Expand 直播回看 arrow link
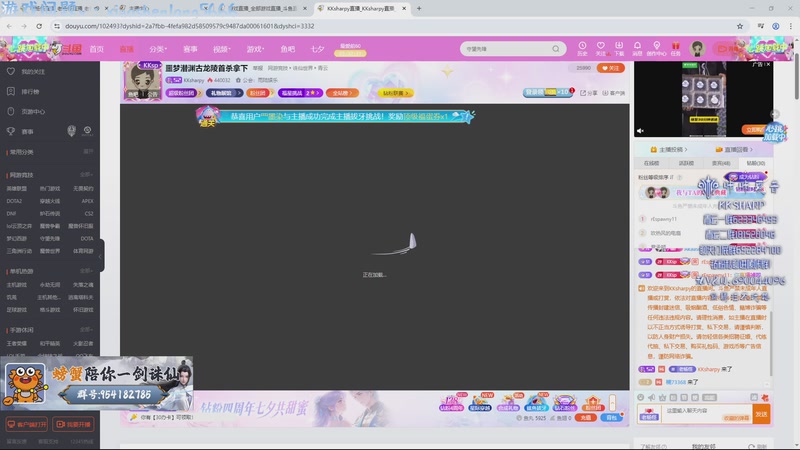Screen dimensions: 800x450 pos(734,149)
